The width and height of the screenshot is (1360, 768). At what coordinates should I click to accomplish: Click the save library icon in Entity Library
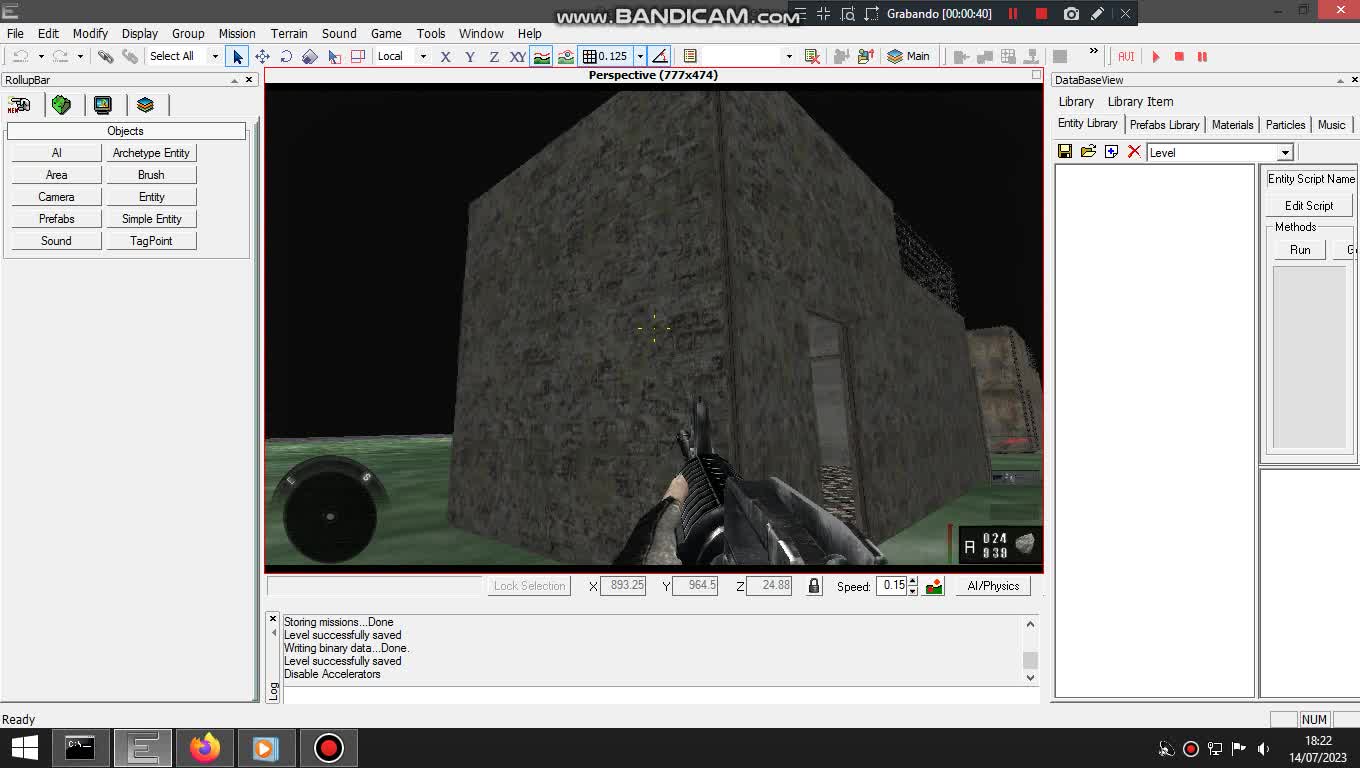pyautogui.click(x=1064, y=151)
